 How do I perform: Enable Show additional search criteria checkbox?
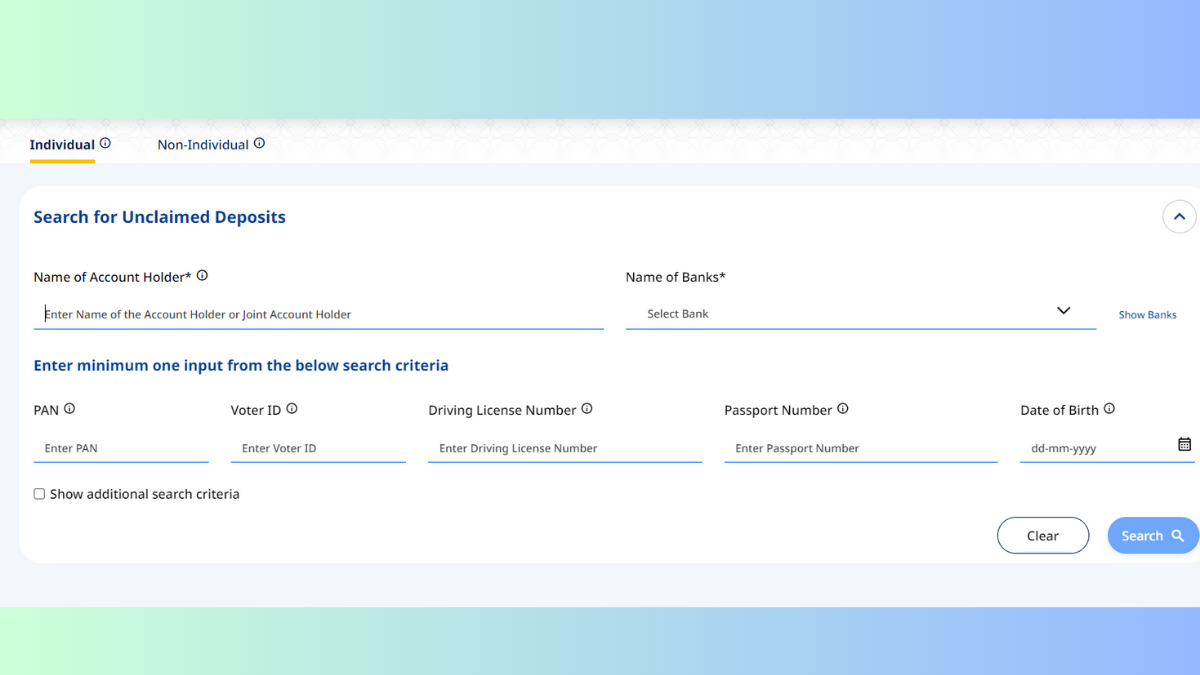[40, 494]
